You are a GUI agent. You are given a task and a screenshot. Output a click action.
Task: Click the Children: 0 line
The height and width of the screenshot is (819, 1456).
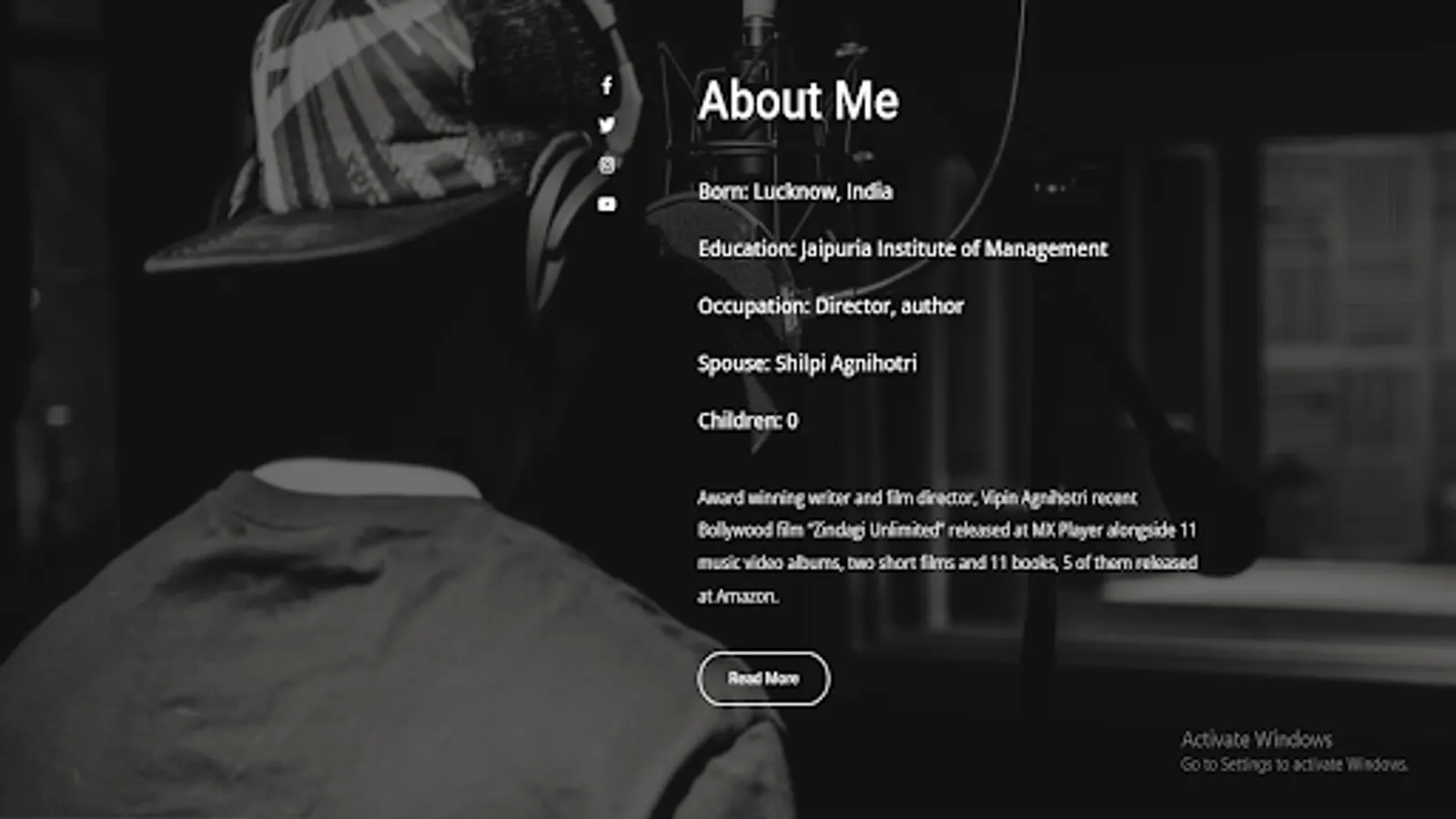click(748, 420)
